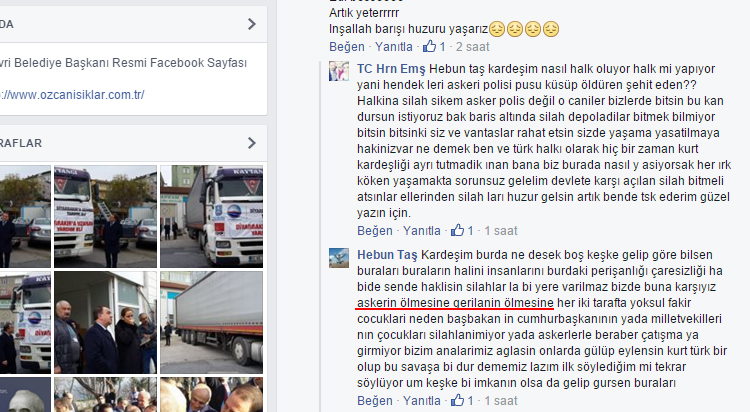Viewport: 750px width, 412px height.
Task: Open Hebun Taş avatar picture
Action: tap(339, 257)
